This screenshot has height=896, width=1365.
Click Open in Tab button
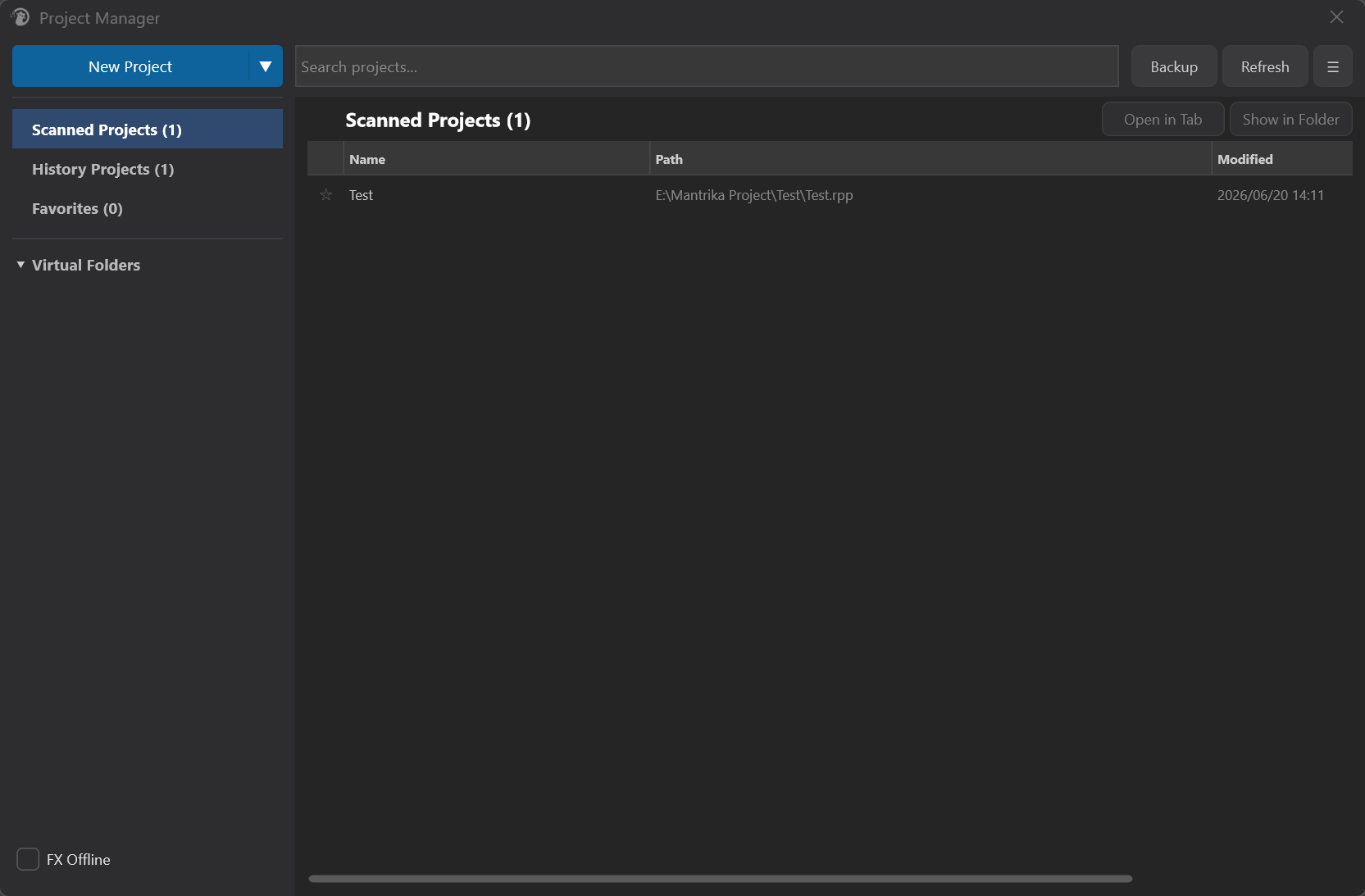pyautogui.click(x=1163, y=119)
